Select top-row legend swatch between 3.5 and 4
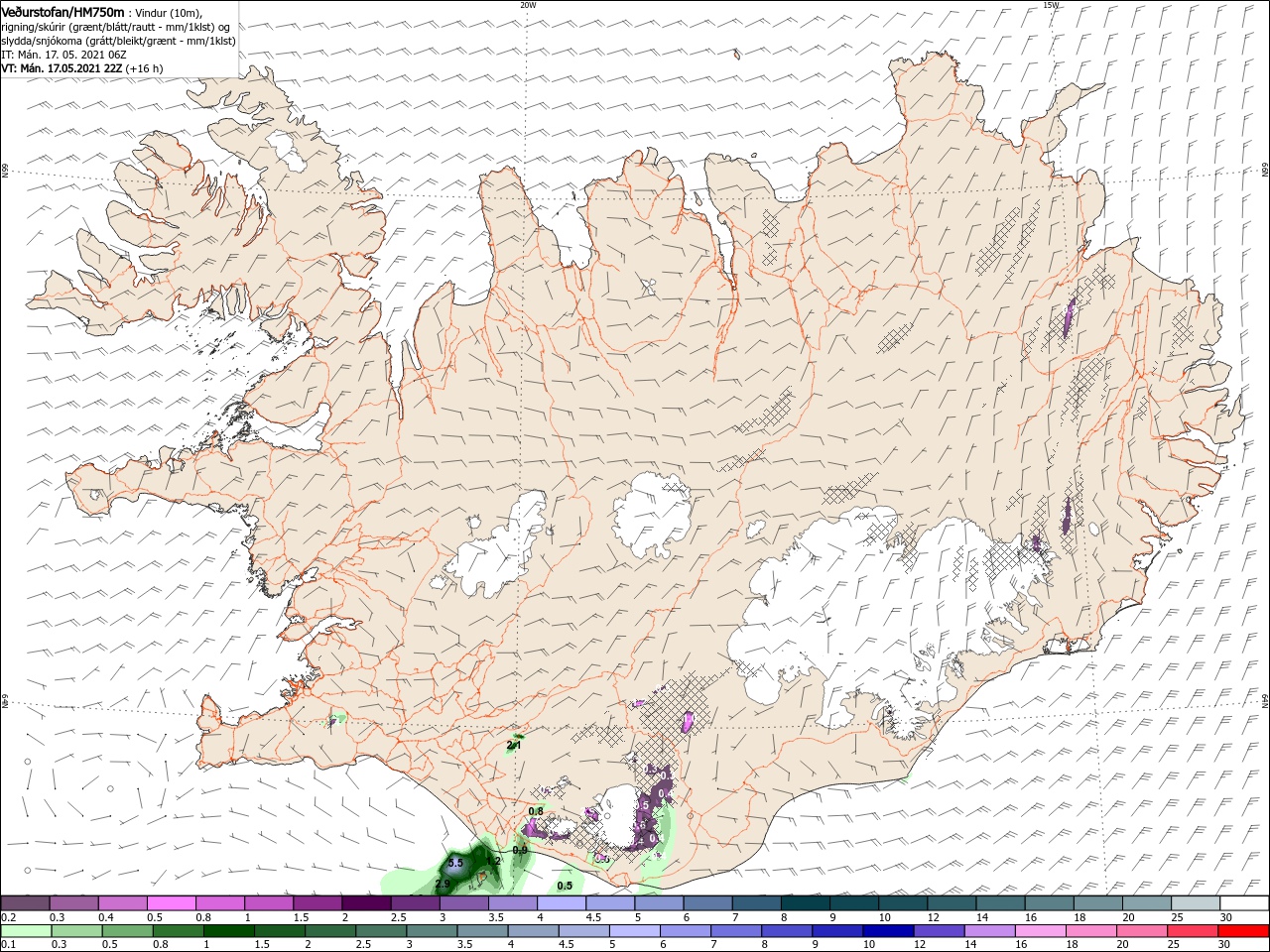Viewport: 1270px width, 952px height. pyautogui.click(x=513, y=903)
